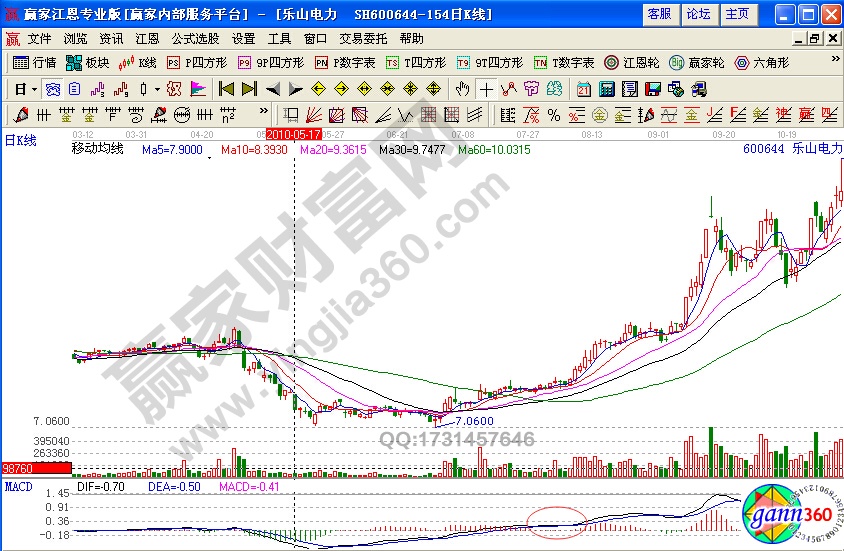The width and height of the screenshot is (844, 551).
Task: Restore the inner chart window
Action: tap(815, 39)
